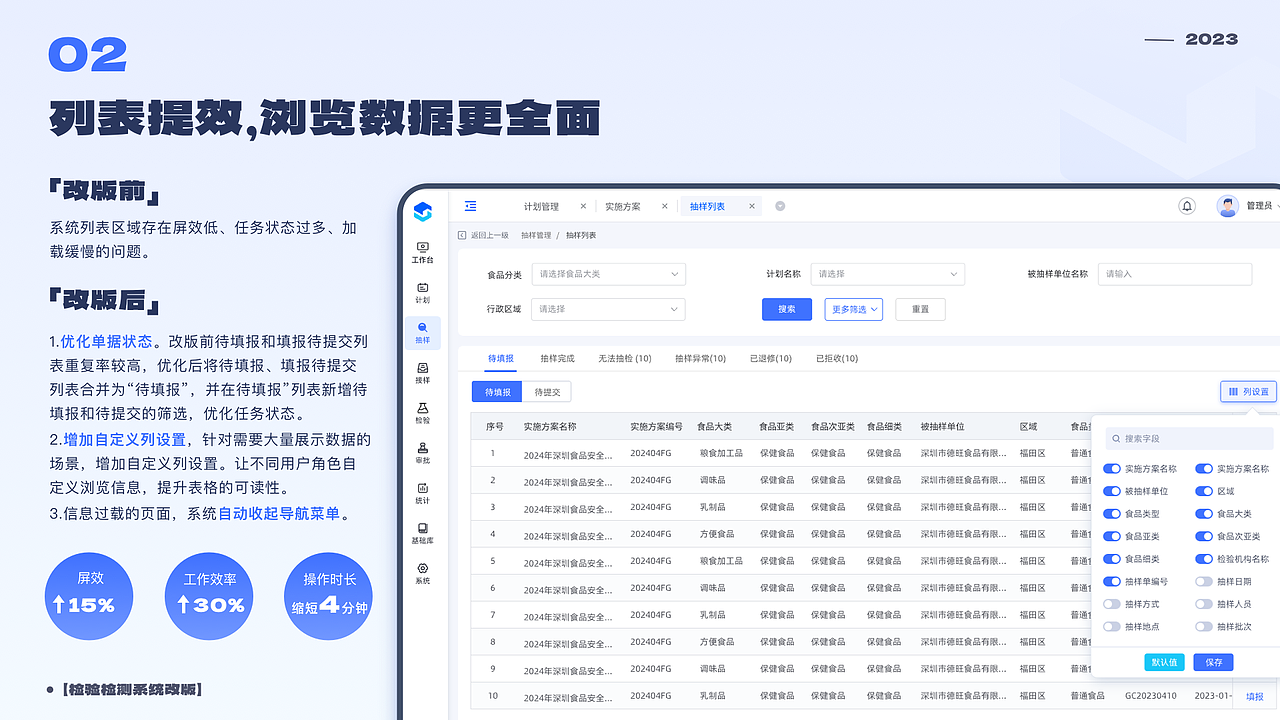This screenshot has width=1280, height=720.
Task: Open the 工作台 workbench panel
Action: click(x=422, y=250)
